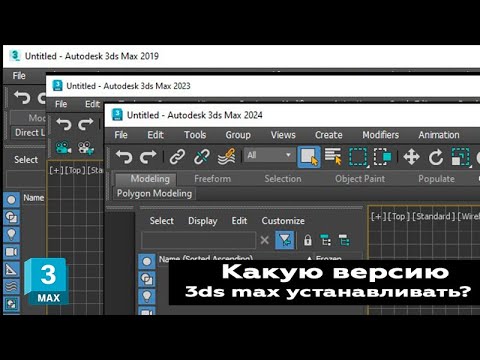Click Undo in the 3ds Max 2023 window
Viewport: 480px width, 360px height.
pyautogui.click(x=64, y=124)
